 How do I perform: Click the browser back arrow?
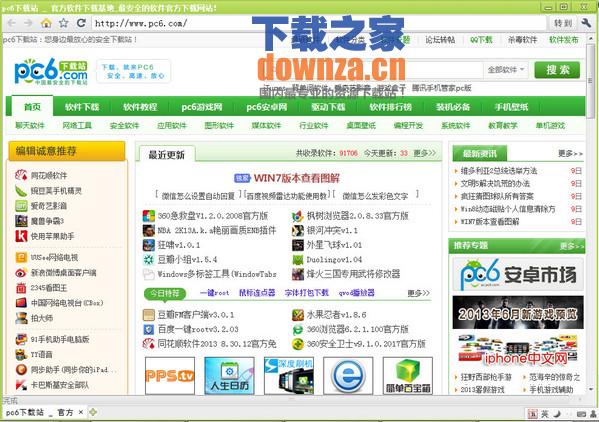pyautogui.click(x=11, y=23)
